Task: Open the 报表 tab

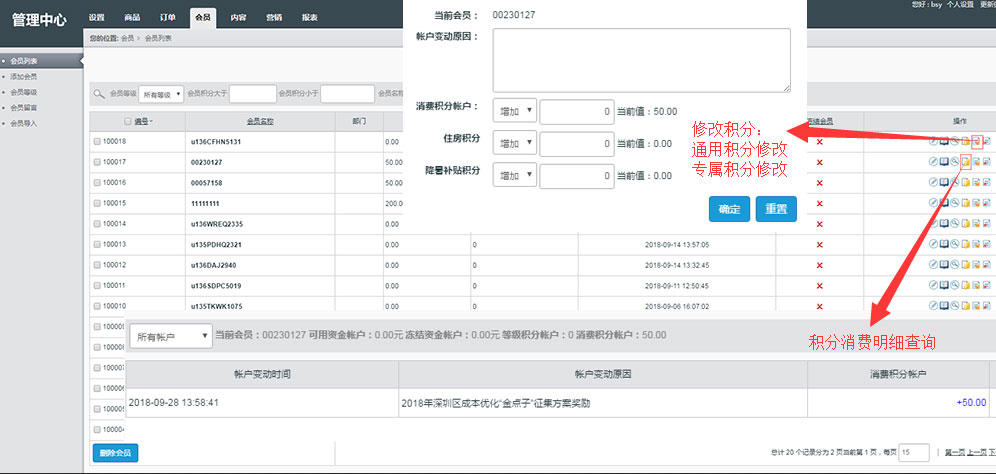Action: coord(309,17)
